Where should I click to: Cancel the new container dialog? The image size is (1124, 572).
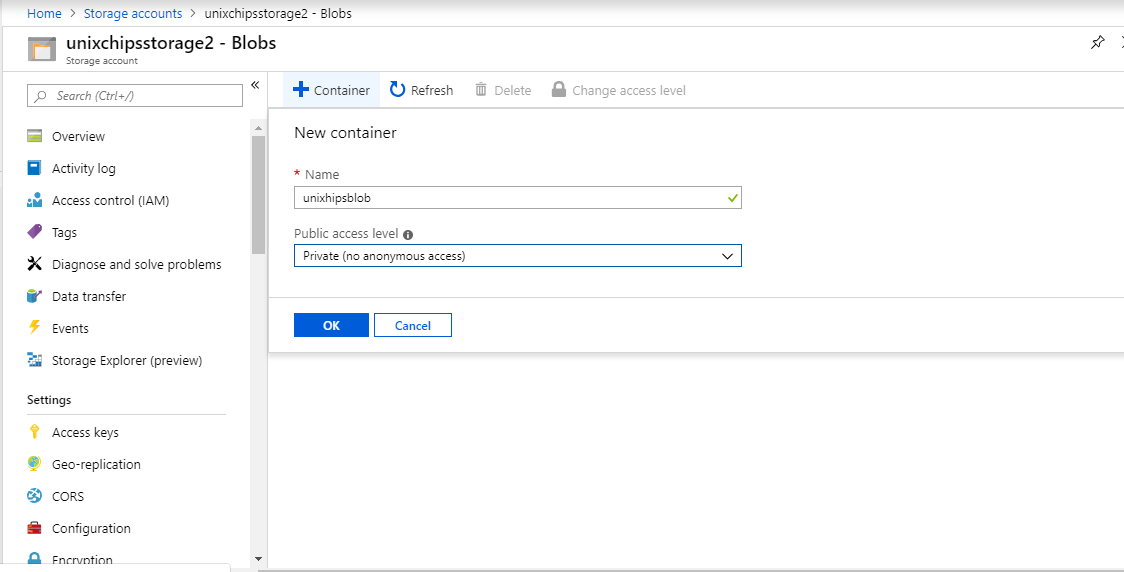(413, 325)
